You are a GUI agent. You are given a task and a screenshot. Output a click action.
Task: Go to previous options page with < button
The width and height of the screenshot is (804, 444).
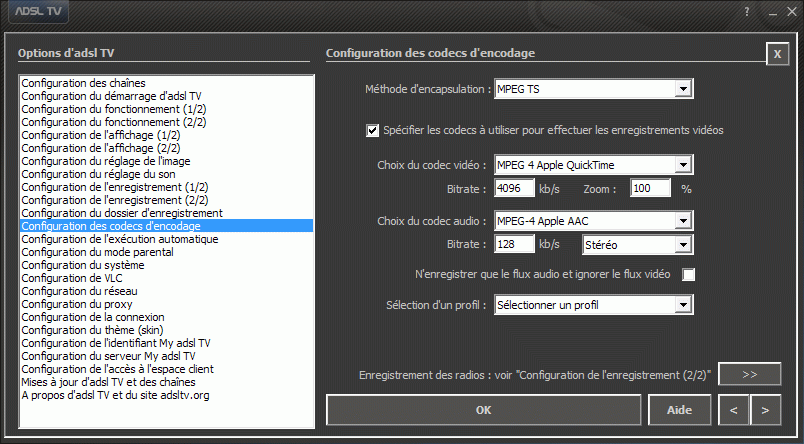(x=734, y=410)
